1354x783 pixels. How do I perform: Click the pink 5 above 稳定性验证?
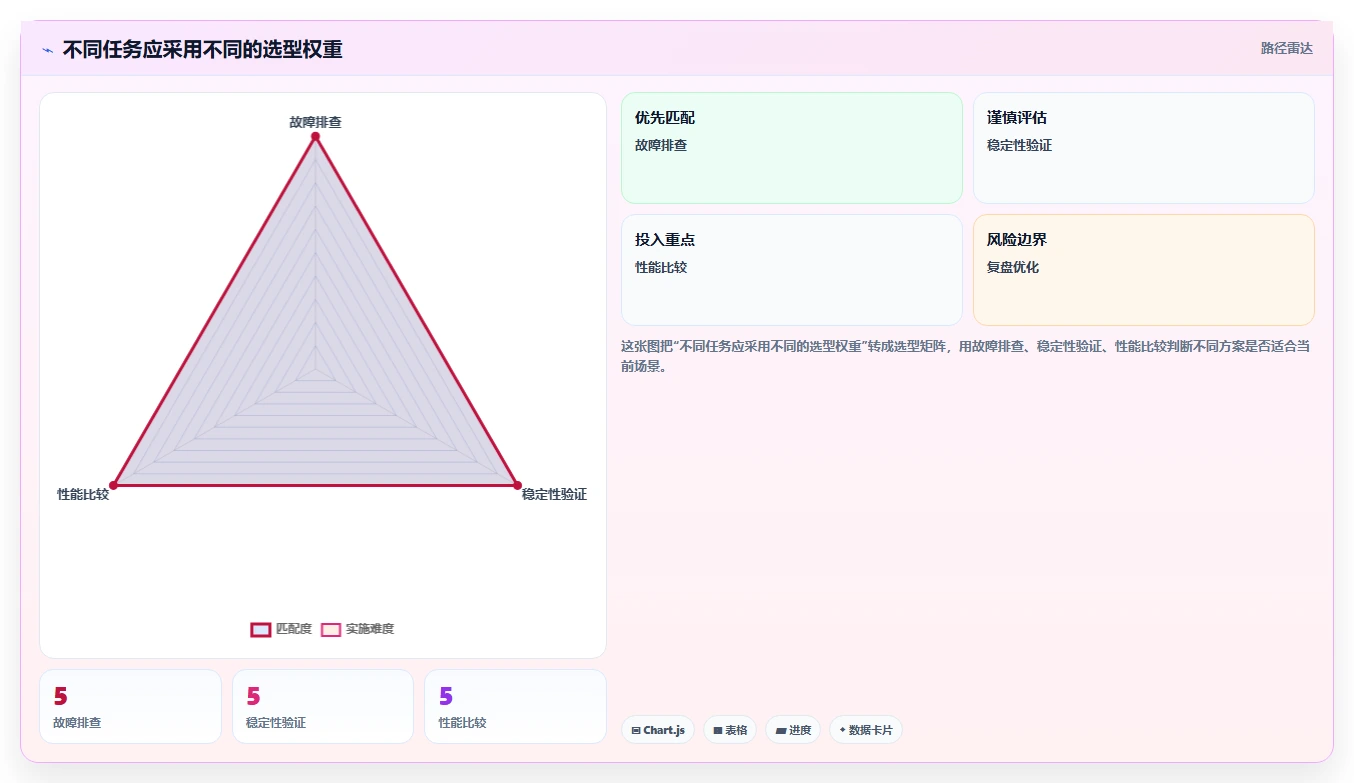pos(253,696)
